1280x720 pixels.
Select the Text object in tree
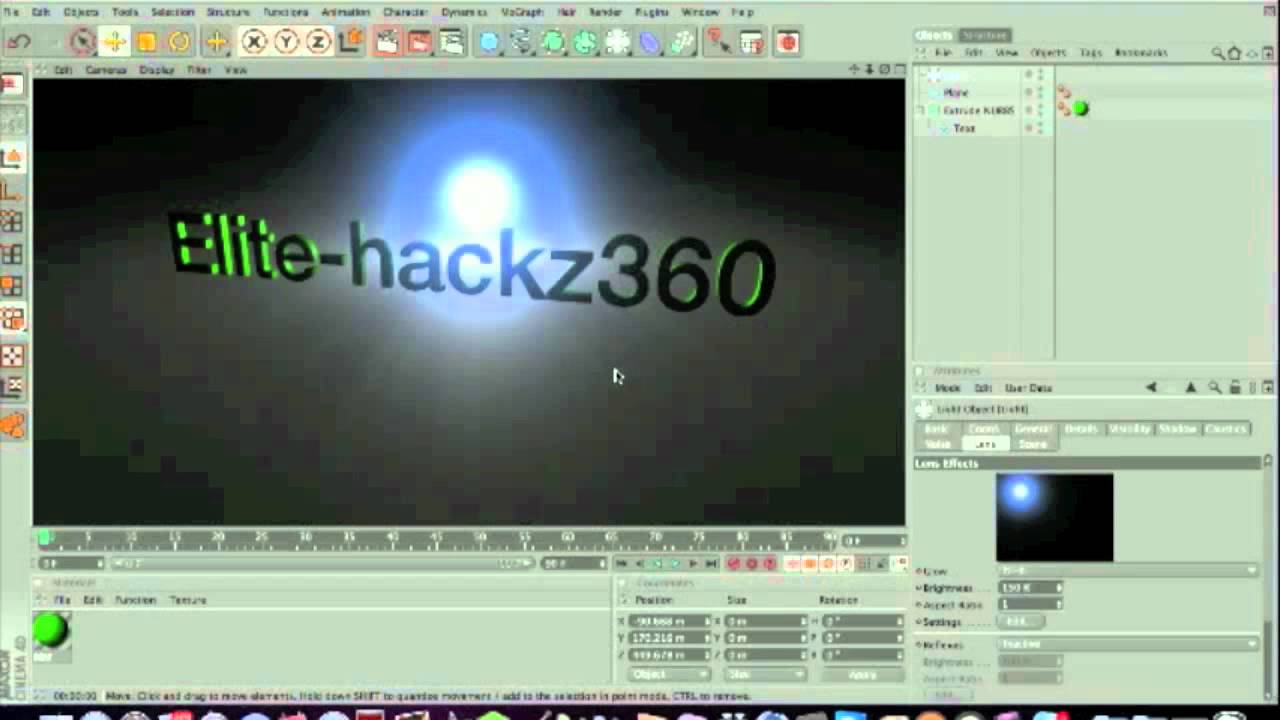[x=964, y=128]
